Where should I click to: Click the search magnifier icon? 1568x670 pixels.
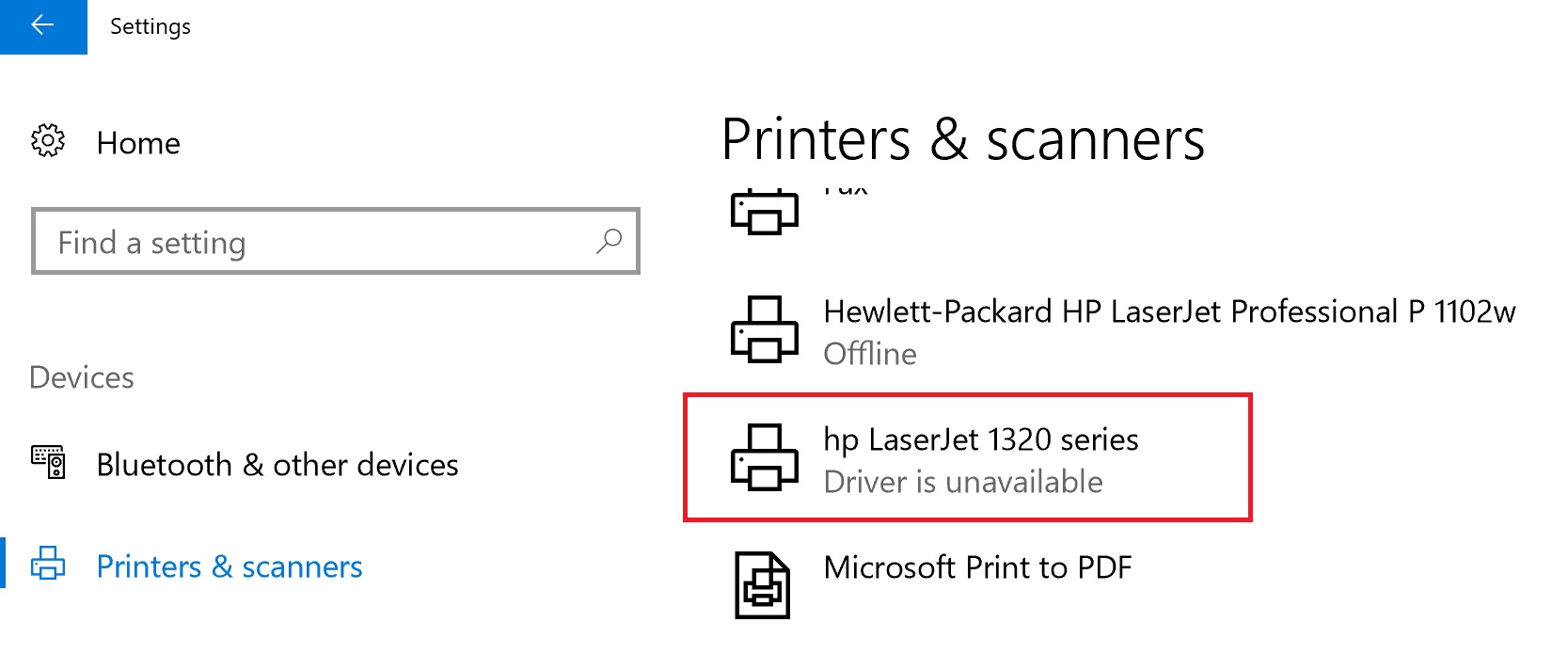609,241
